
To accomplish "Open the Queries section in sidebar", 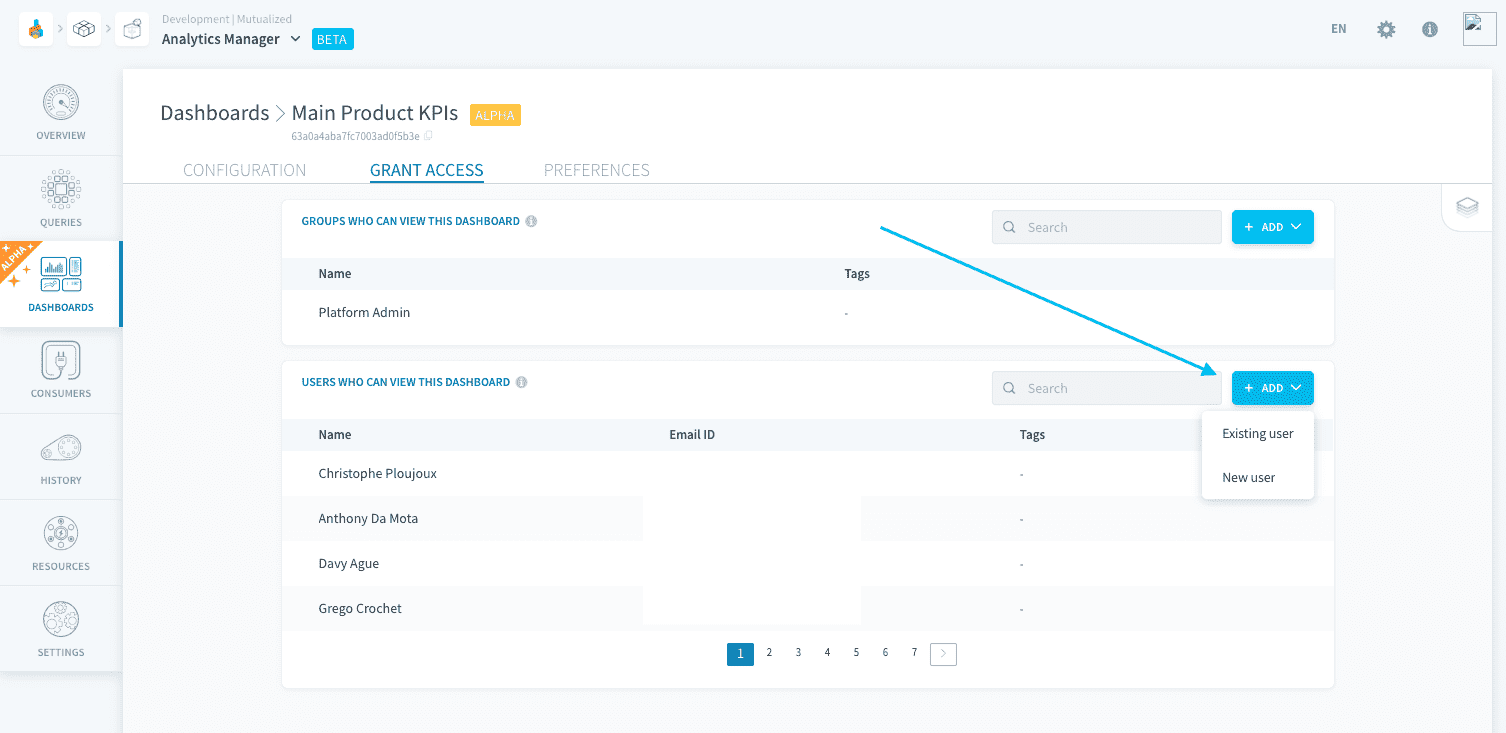I will (61, 199).
